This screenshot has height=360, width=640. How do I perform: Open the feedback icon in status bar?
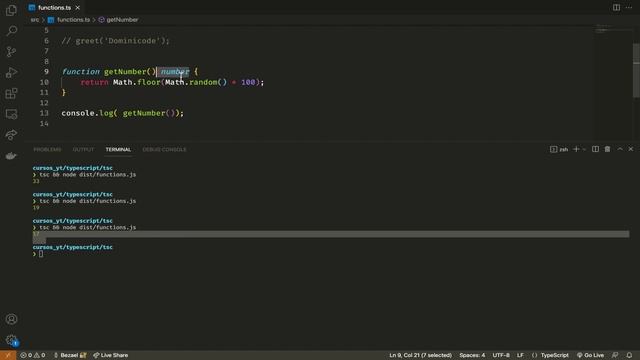[615, 355]
